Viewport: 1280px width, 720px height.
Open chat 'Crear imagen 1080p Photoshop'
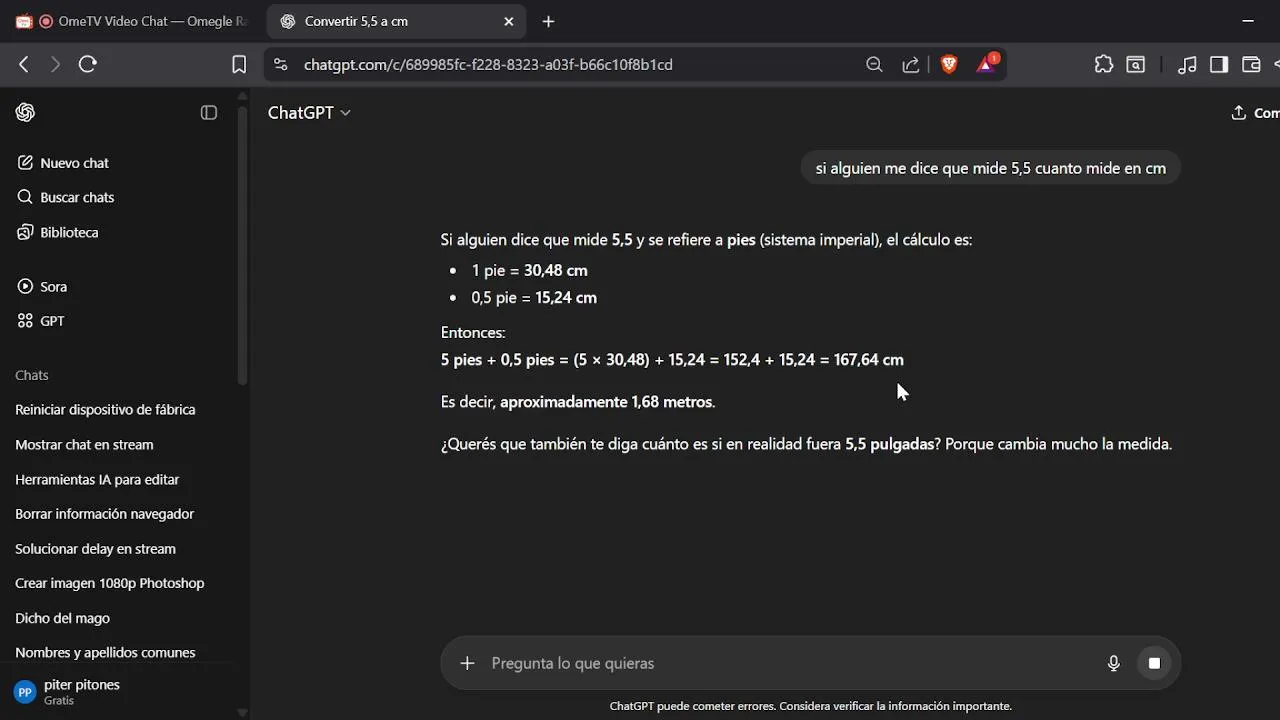tap(109, 583)
